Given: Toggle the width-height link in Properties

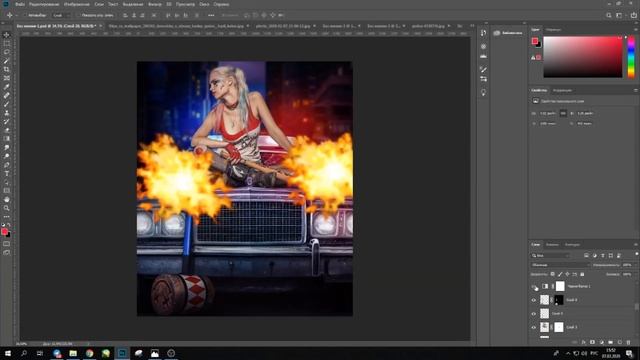Looking at the screenshot, I should coord(563,113).
